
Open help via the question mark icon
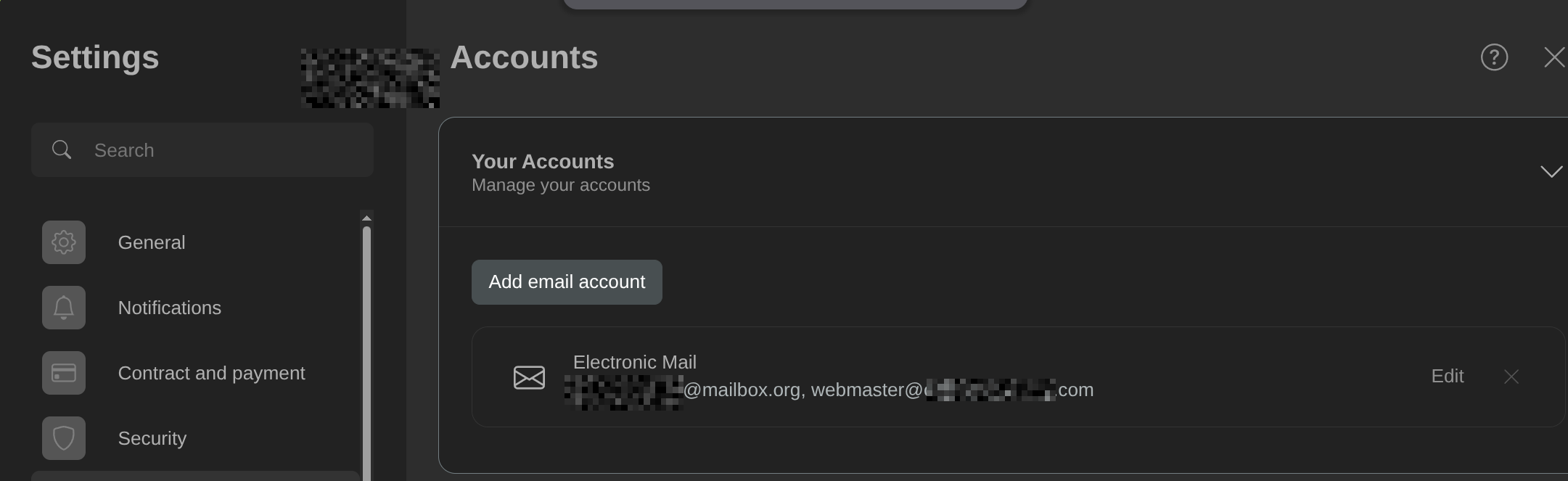1494,57
